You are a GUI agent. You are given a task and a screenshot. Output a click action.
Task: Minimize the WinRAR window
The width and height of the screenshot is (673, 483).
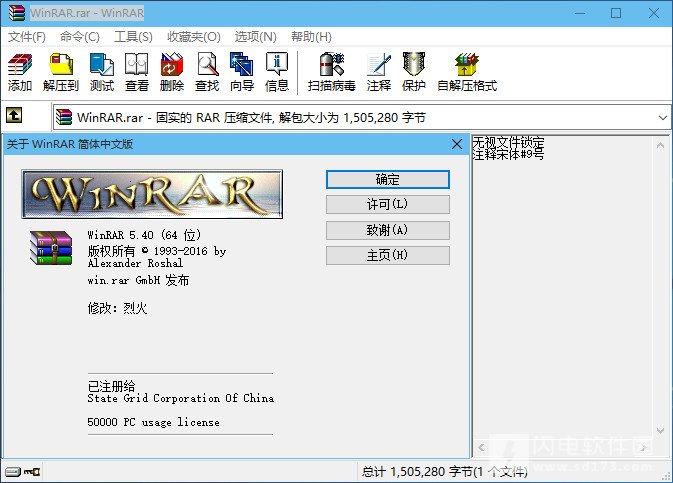(x=580, y=13)
